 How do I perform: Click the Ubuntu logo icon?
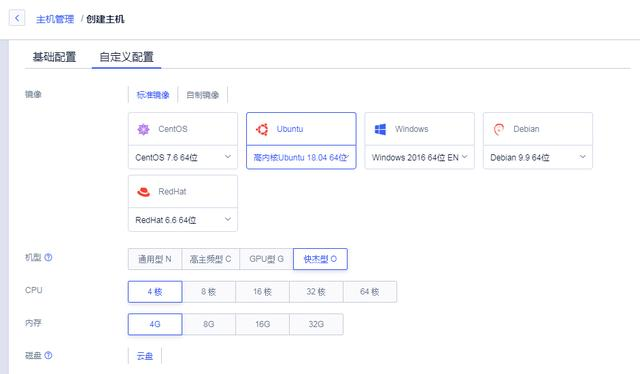tap(262, 129)
